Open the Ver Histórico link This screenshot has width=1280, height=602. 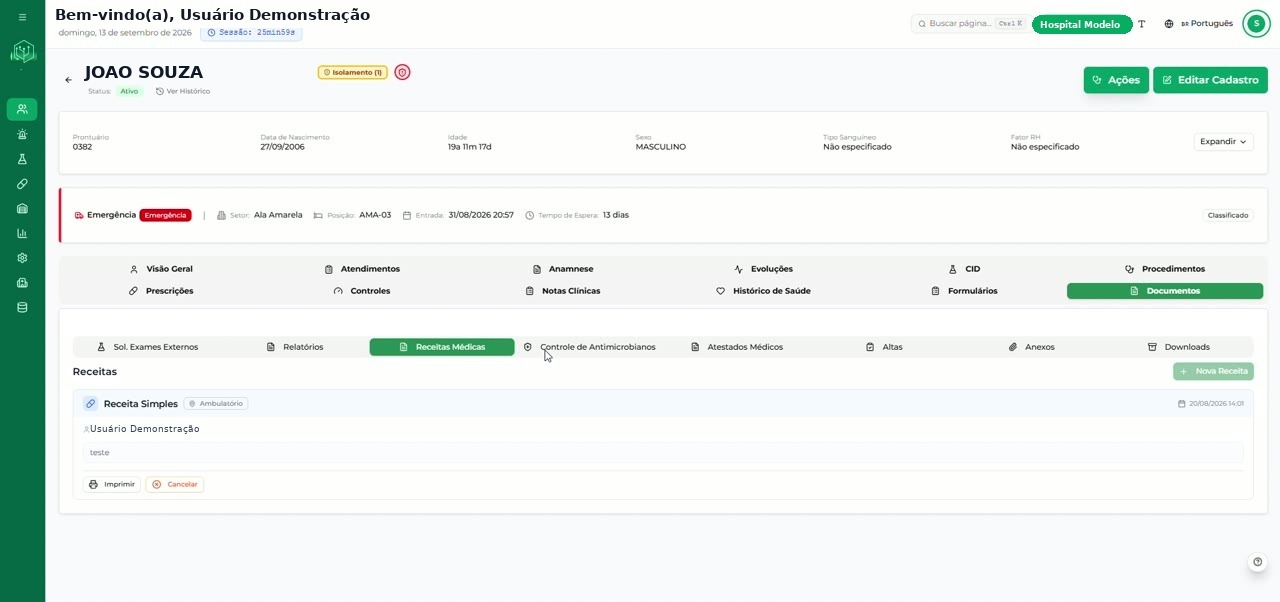pos(183,91)
